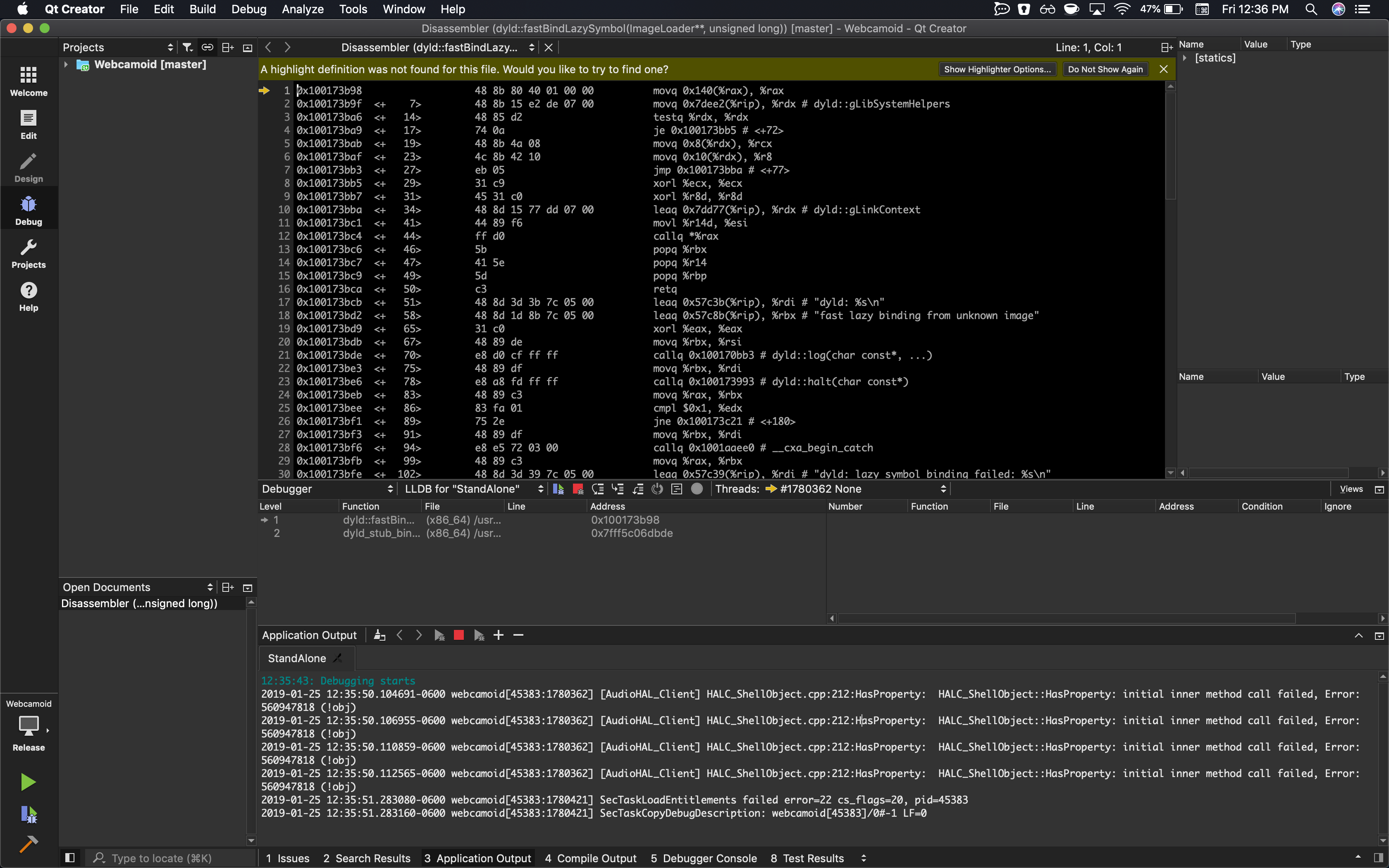Click the green Run button
1389x868 pixels.
click(x=28, y=782)
